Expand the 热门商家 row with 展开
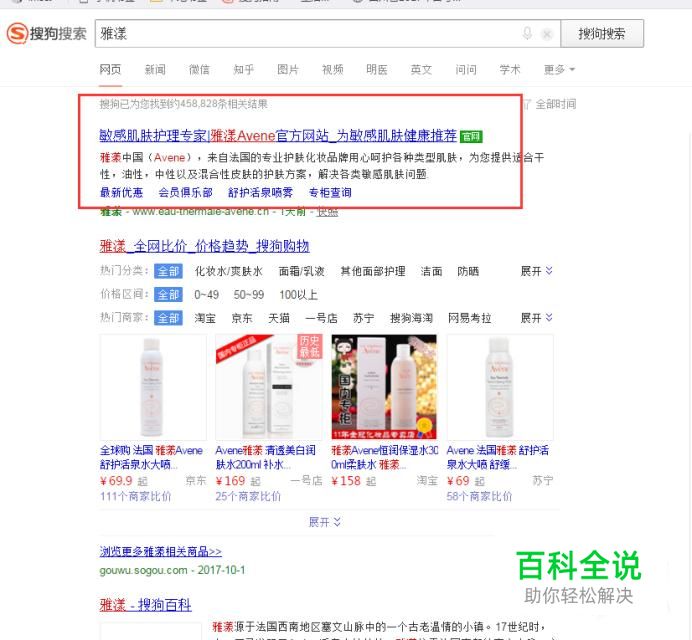 [x=536, y=318]
